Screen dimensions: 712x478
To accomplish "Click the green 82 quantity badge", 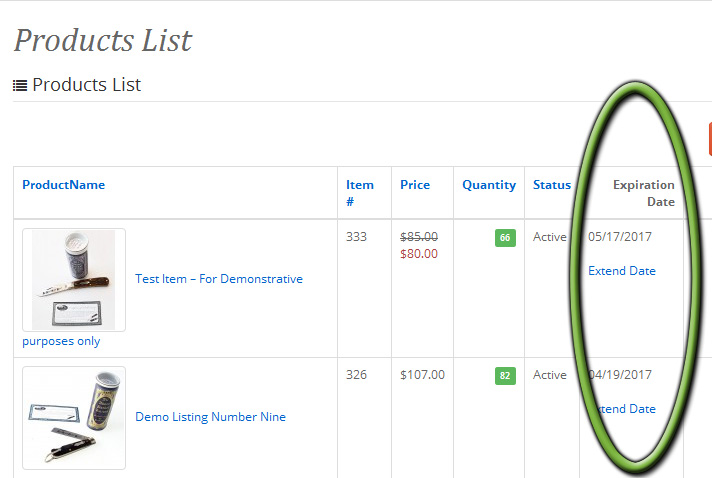I will (x=505, y=376).
